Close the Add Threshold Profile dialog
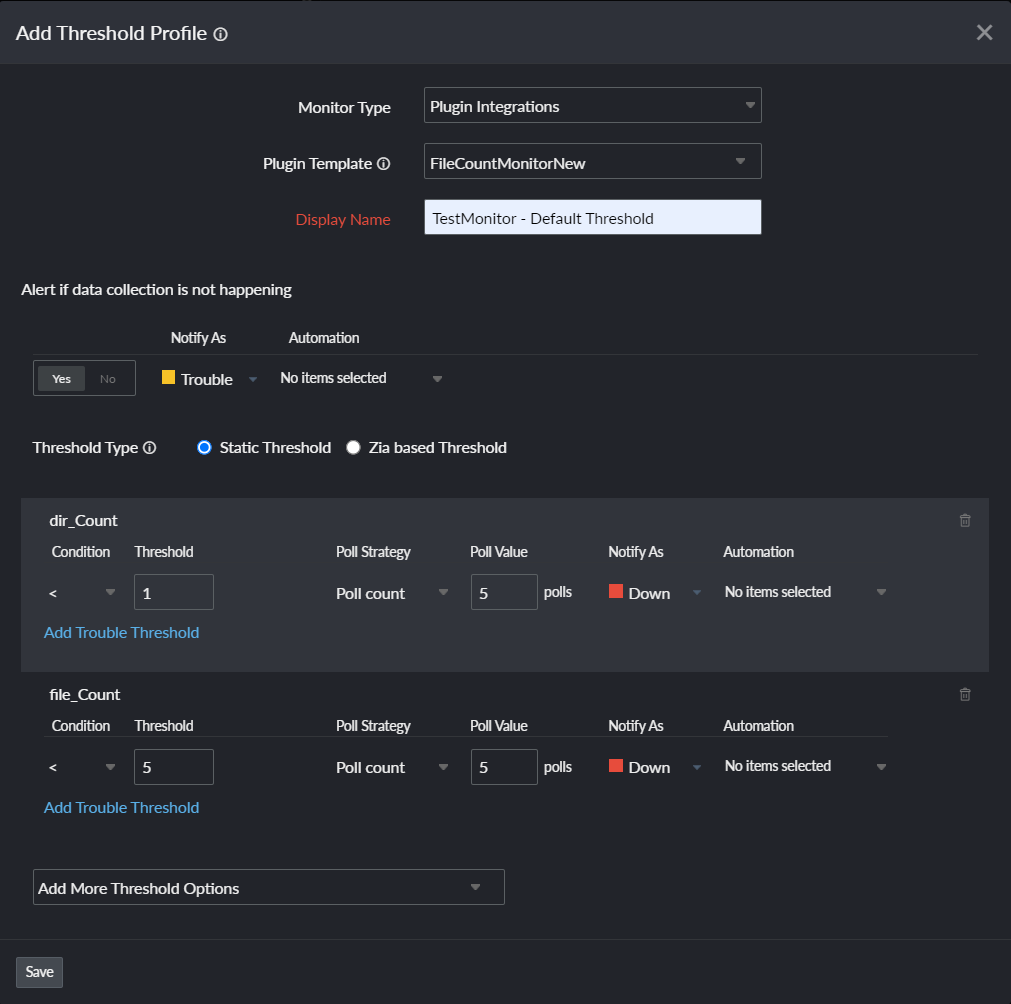1011x1004 pixels. click(984, 33)
